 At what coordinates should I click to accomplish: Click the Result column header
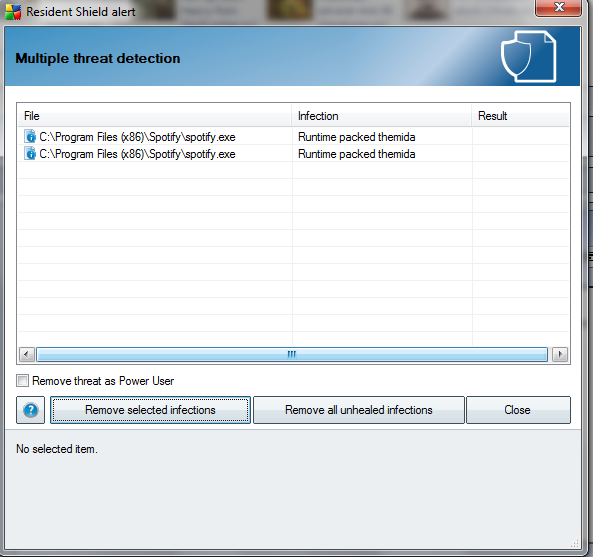tap(520, 116)
